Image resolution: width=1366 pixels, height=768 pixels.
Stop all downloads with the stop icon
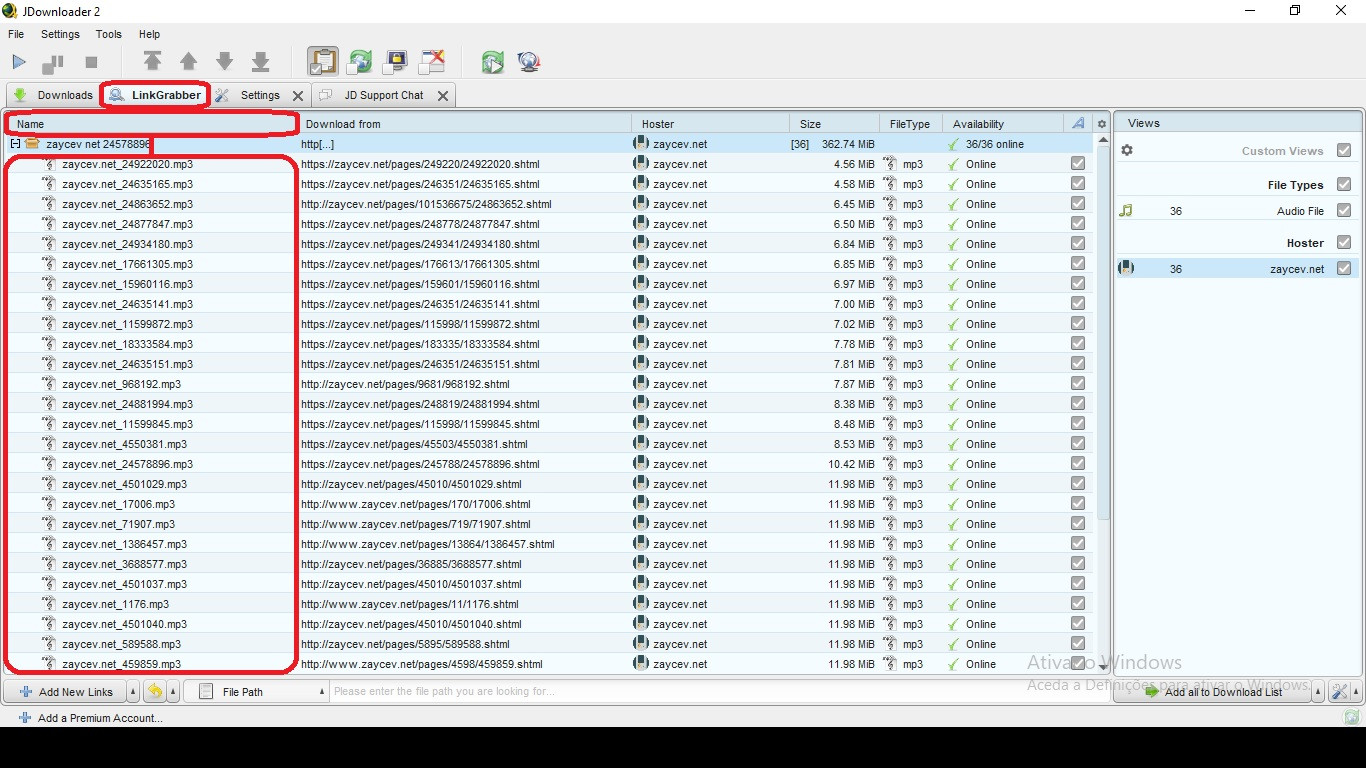pos(91,62)
